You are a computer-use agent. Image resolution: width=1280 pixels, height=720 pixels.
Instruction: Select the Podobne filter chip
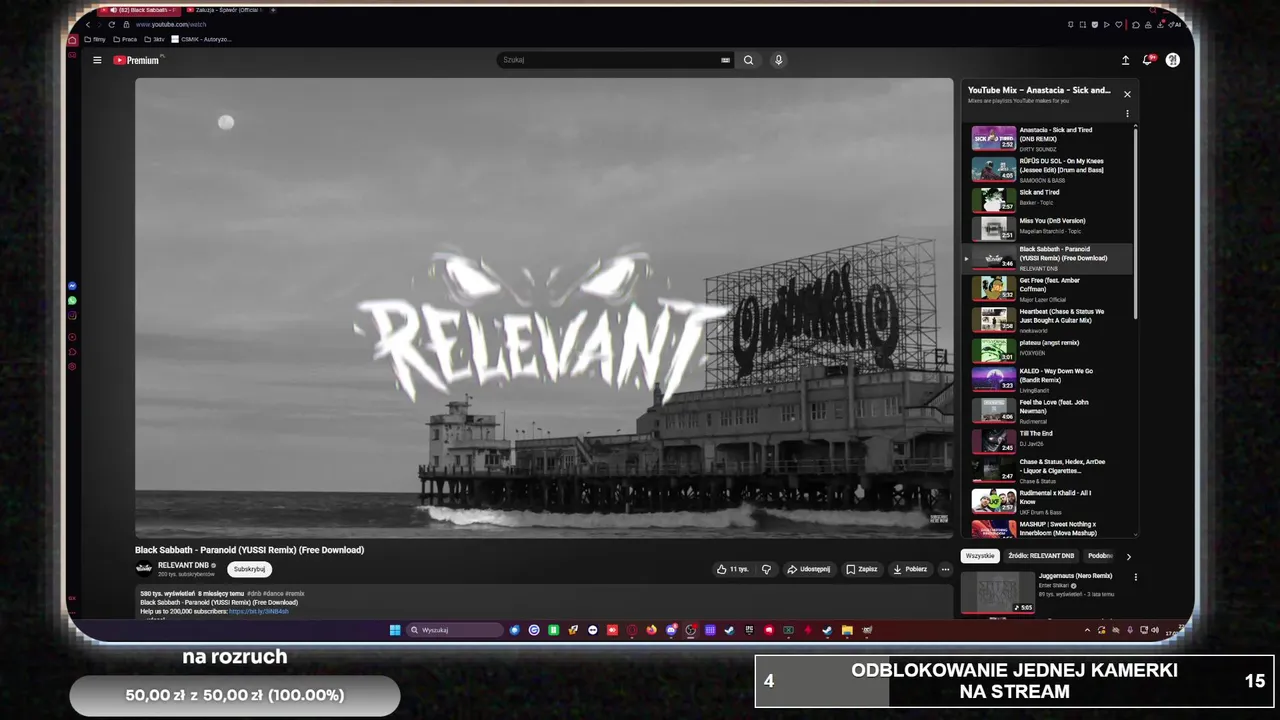[1100, 556]
